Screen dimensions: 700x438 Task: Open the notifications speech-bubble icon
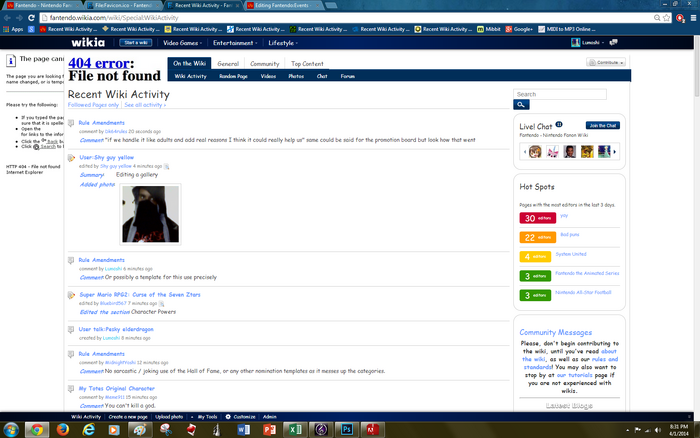pyautogui.click(x=614, y=42)
